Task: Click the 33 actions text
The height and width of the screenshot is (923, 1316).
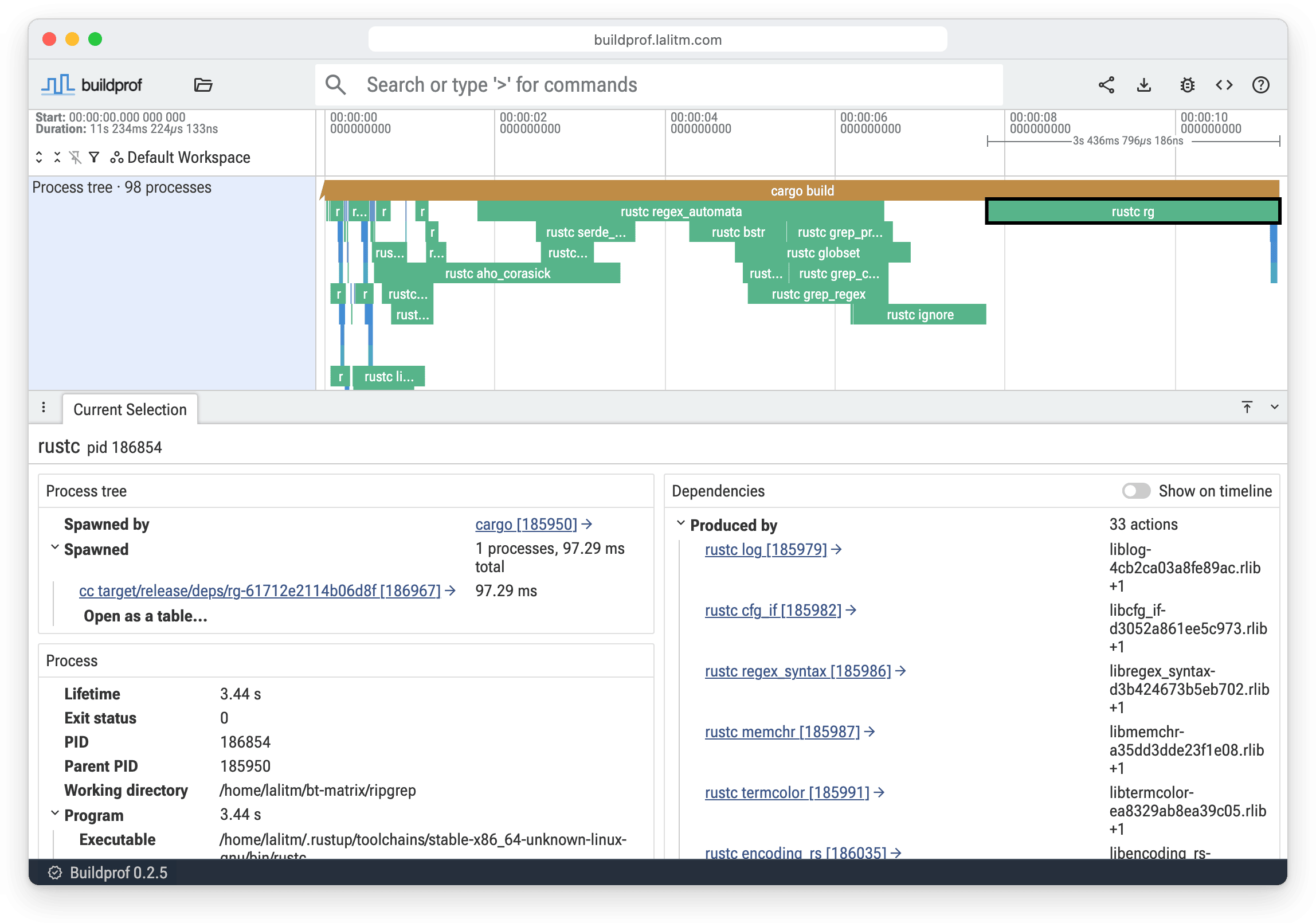Action: tap(1143, 524)
